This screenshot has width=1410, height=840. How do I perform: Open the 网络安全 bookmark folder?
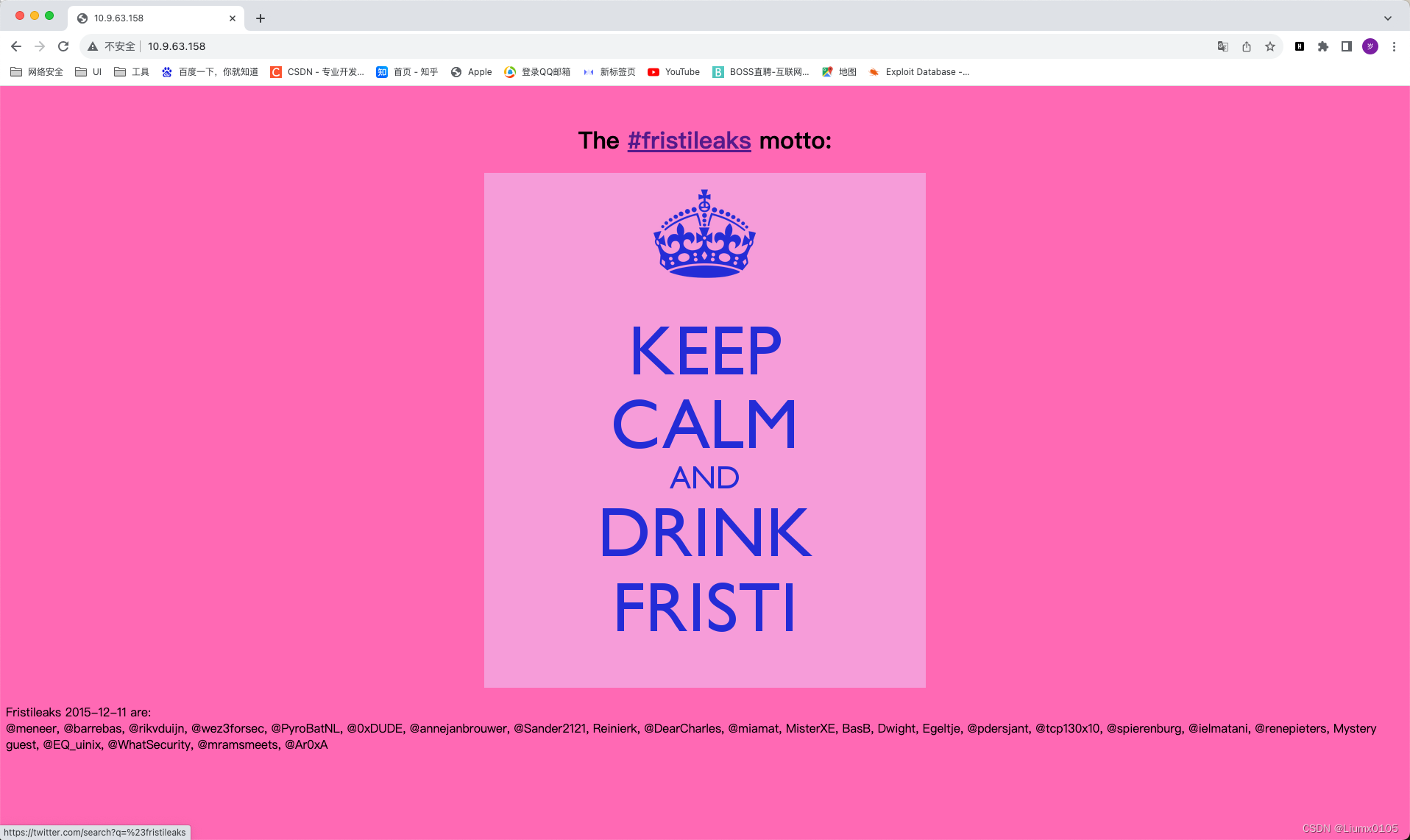[37, 72]
